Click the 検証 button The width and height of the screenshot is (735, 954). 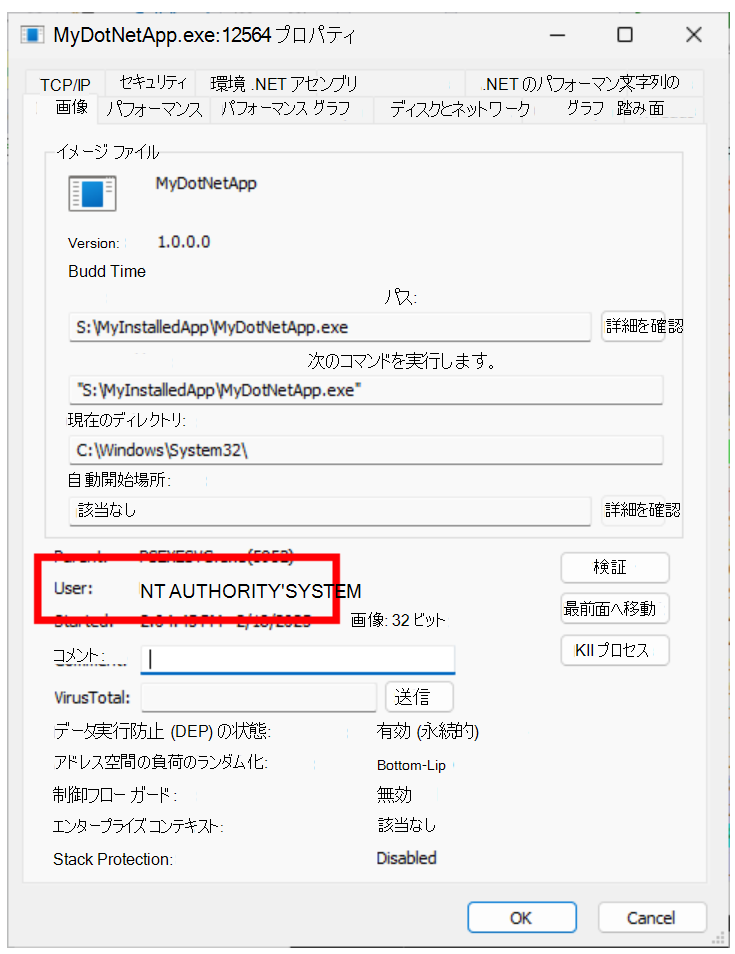(x=615, y=567)
